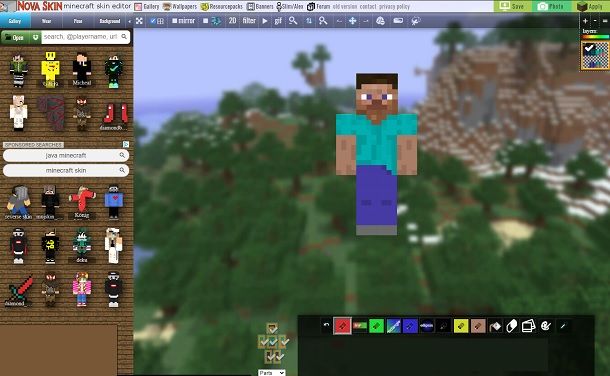This screenshot has height=376, width=610.
Task: Click the fullscreen expand icon
Action: coord(139,21)
